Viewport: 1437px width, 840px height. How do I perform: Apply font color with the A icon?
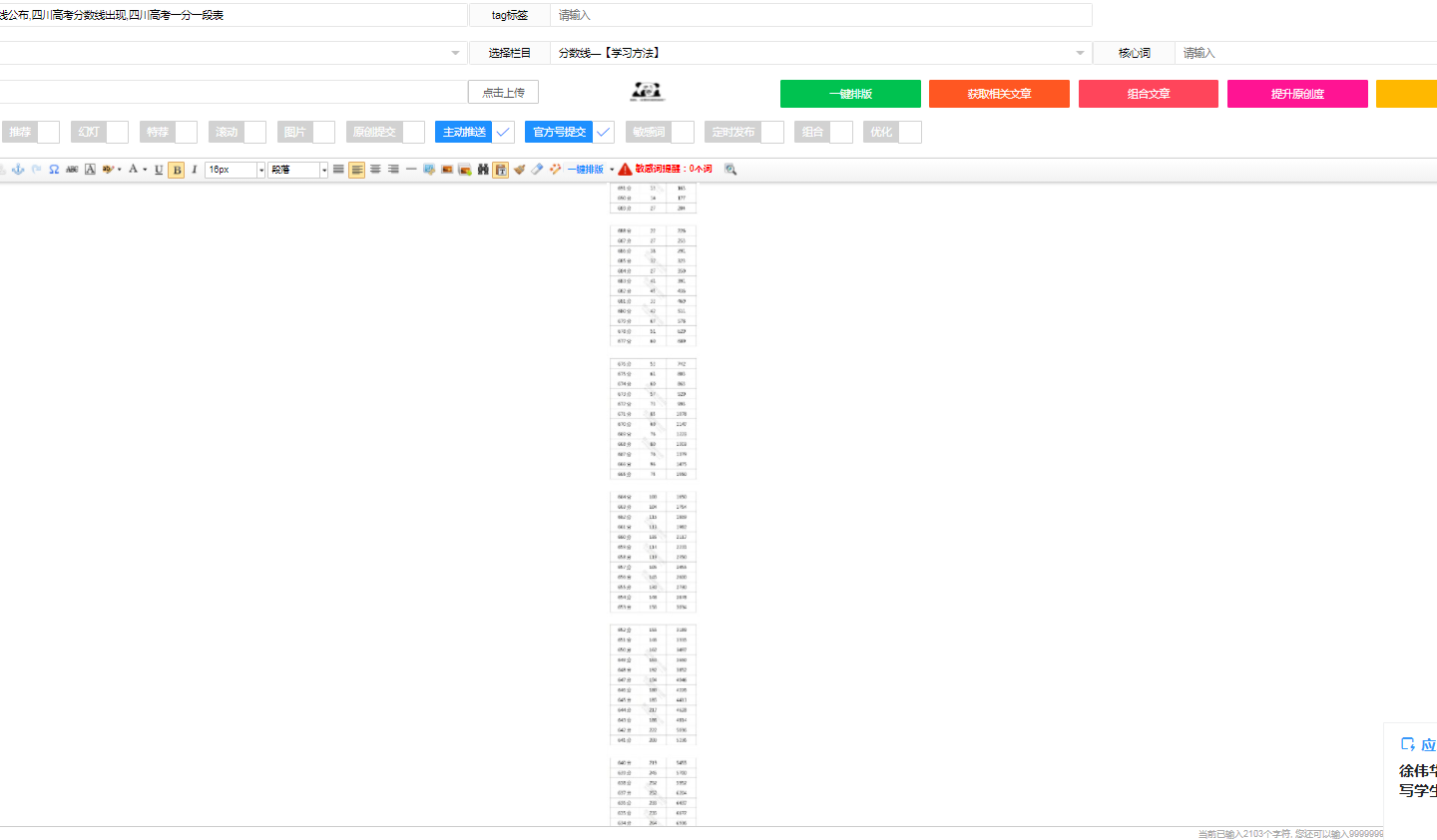pyautogui.click(x=133, y=170)
